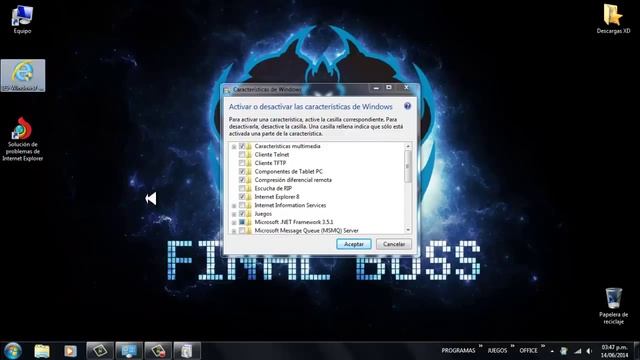The width and height of the screenshot is (640, 360).
Task: Switch to the recording app taskbar button
Action: click(x=158, y=351)
